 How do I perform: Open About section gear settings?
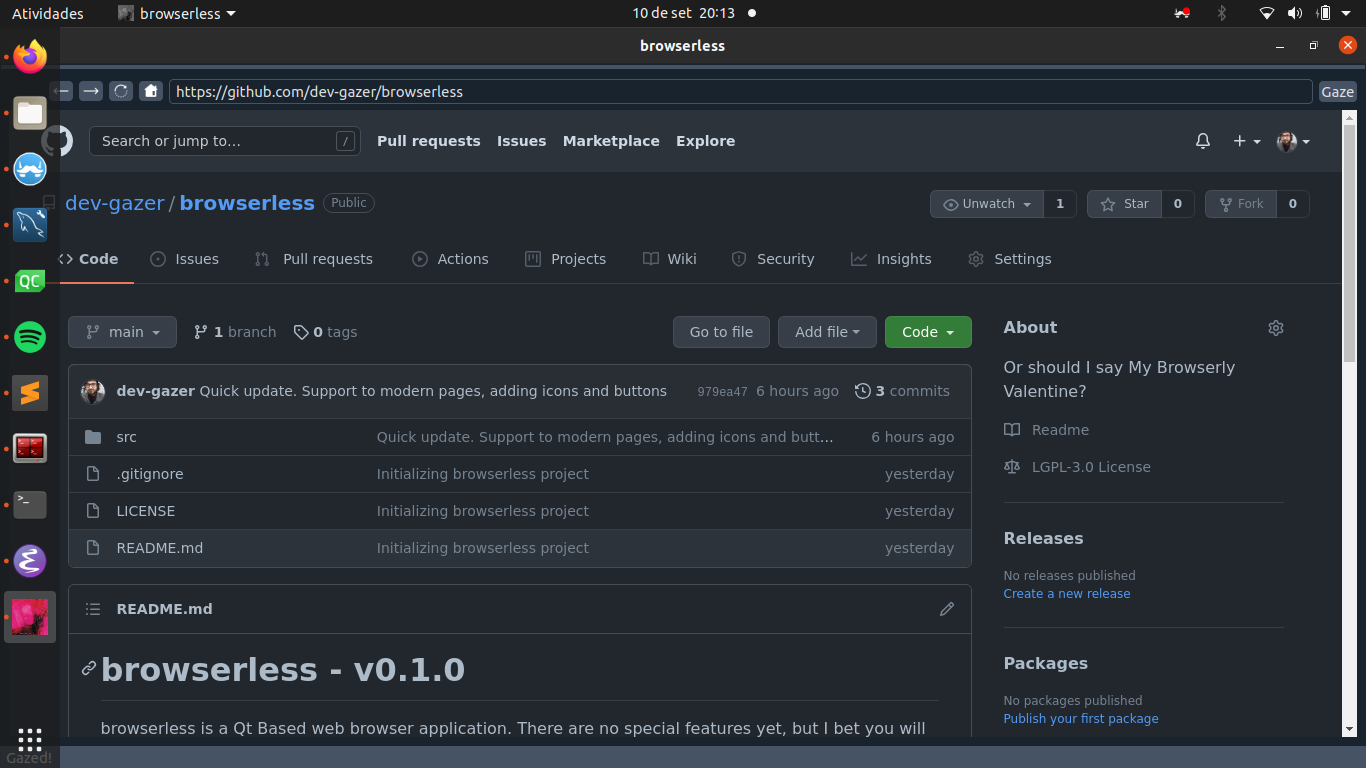click(1276, 328)
